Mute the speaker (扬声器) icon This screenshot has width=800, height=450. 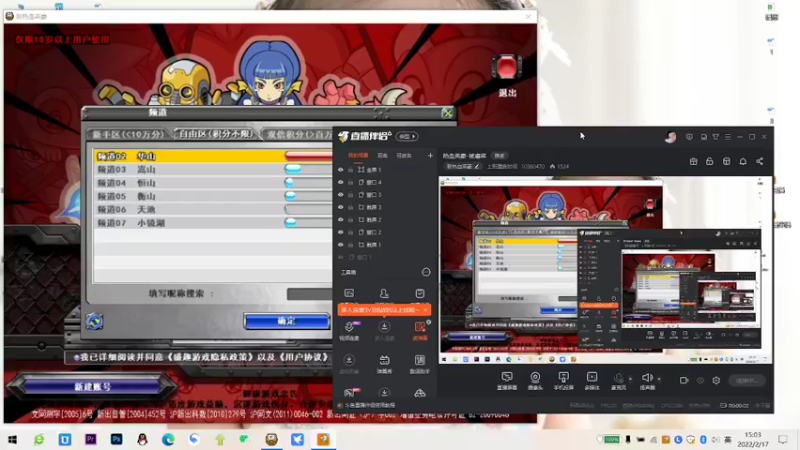coord(647,378)
